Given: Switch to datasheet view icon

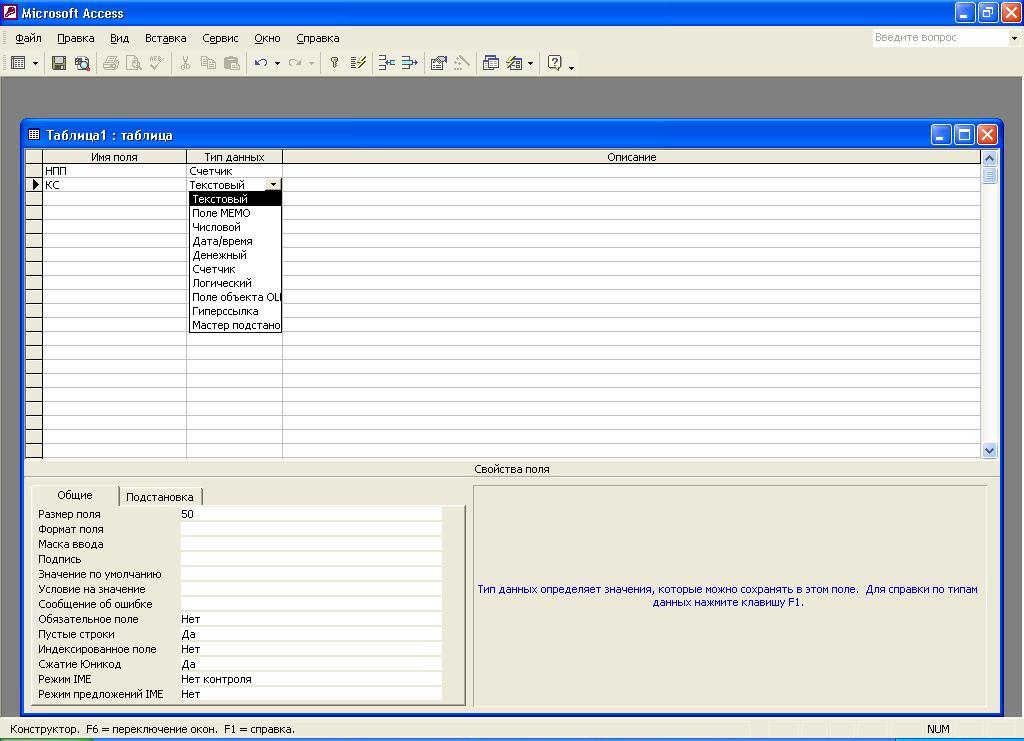Looking at the screenshot, I should 18,63.
